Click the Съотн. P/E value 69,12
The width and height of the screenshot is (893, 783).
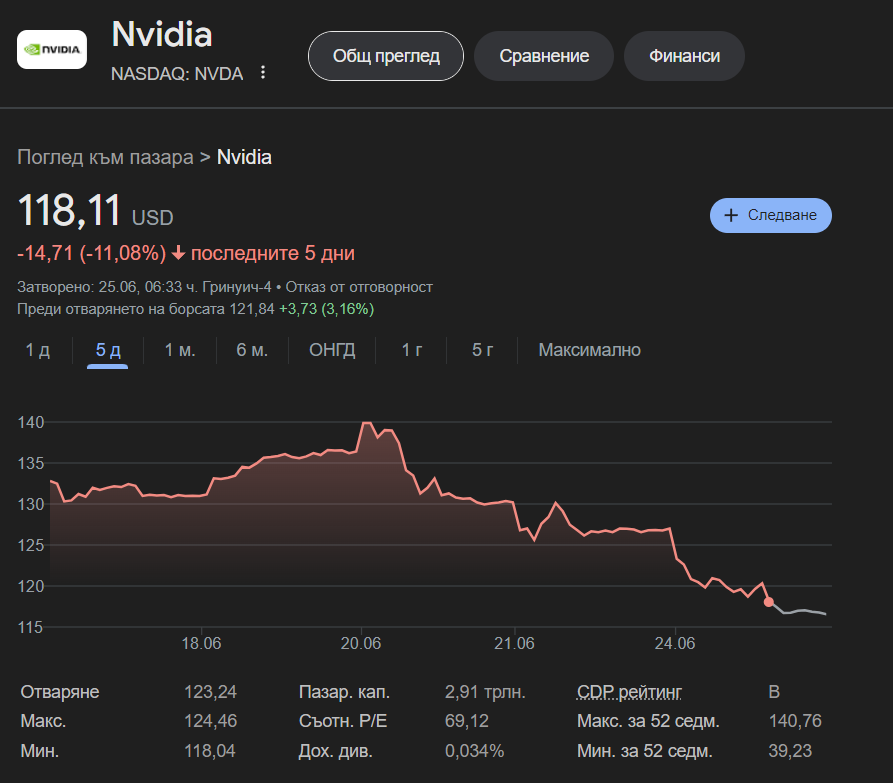466,721
